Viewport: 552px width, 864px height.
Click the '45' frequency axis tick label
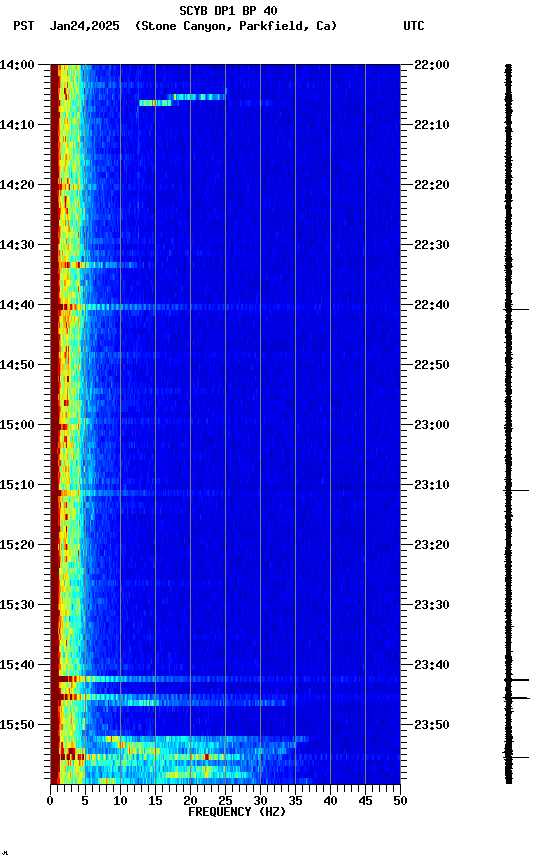(x=365, y=801)
